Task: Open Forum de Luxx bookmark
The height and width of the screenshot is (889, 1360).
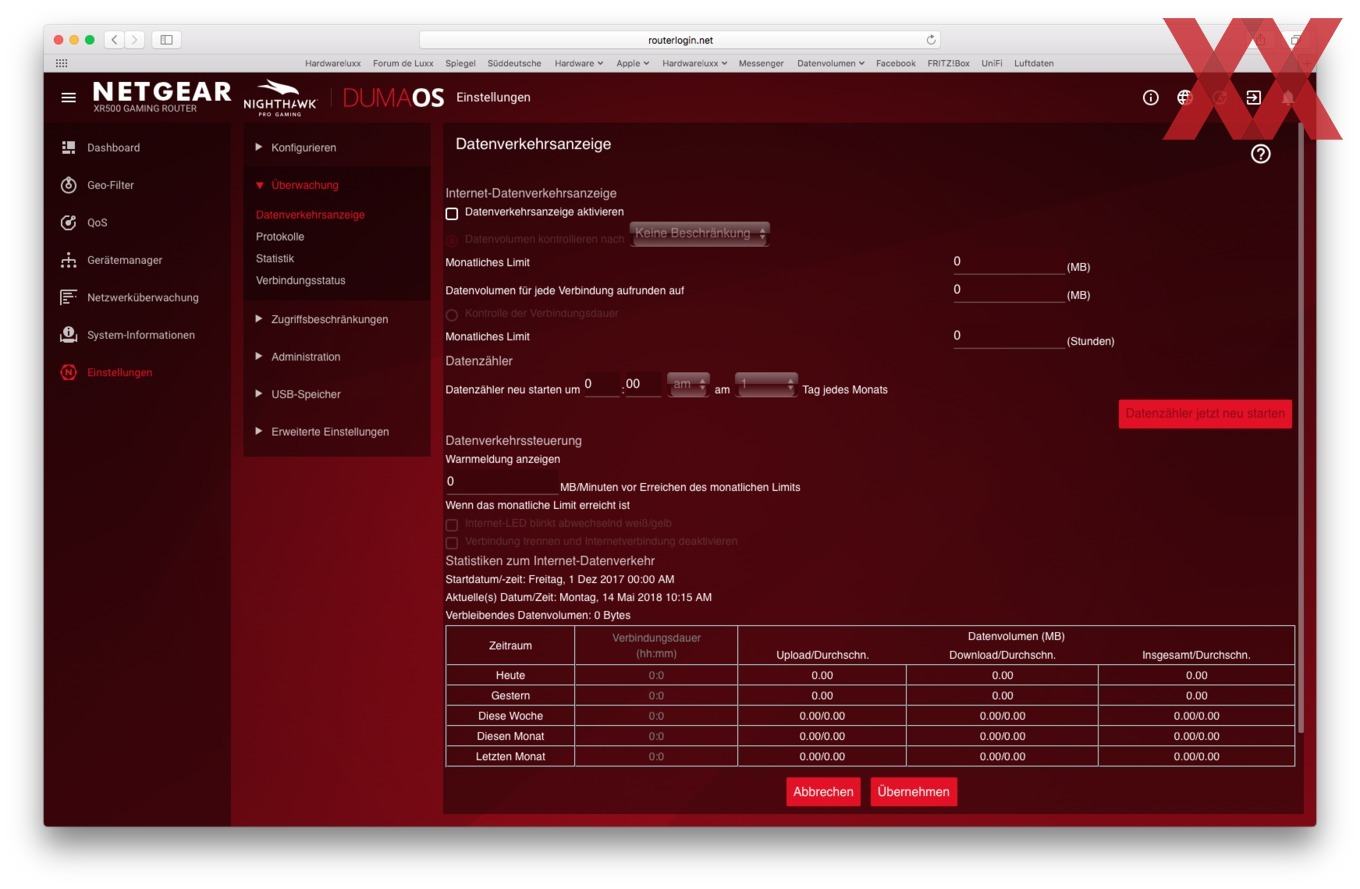Action: 403,63
